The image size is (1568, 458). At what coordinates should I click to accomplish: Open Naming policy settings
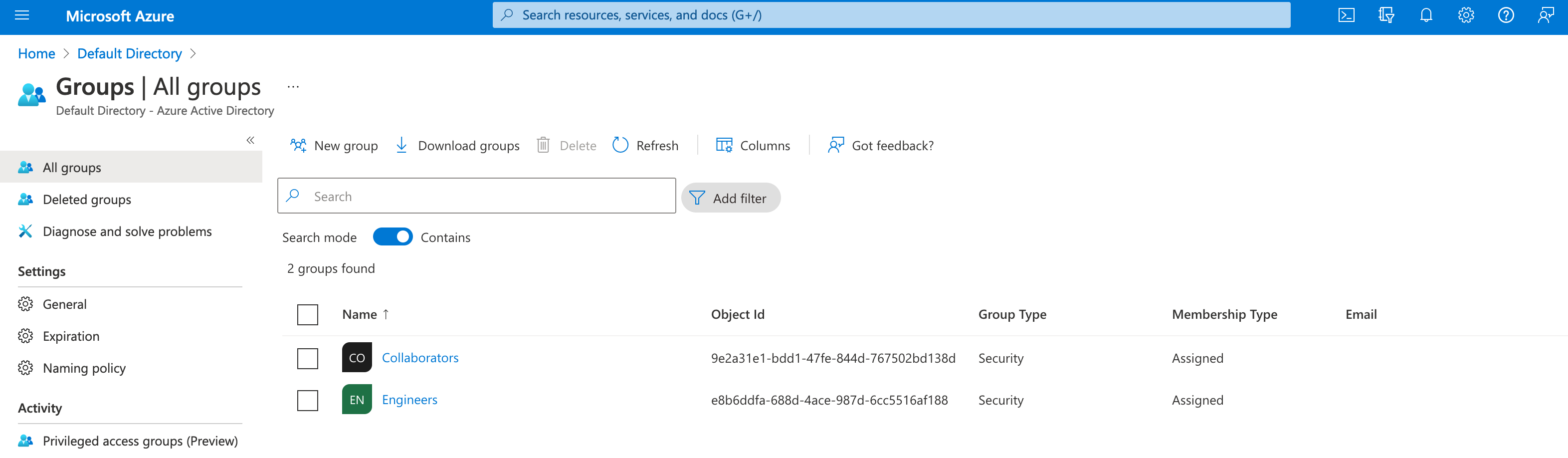pyautogui.click(x=85, y=368)
